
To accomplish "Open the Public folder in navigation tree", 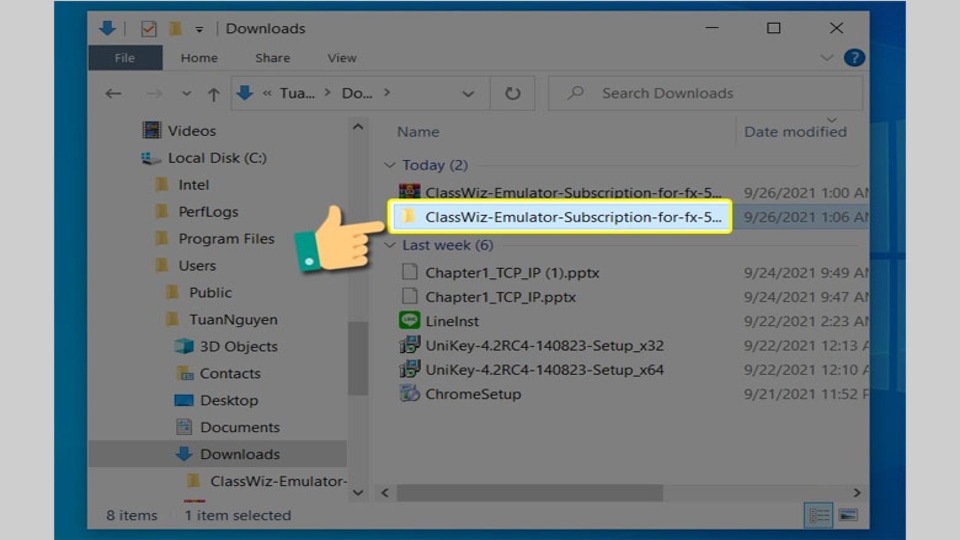I will point(210,293).
